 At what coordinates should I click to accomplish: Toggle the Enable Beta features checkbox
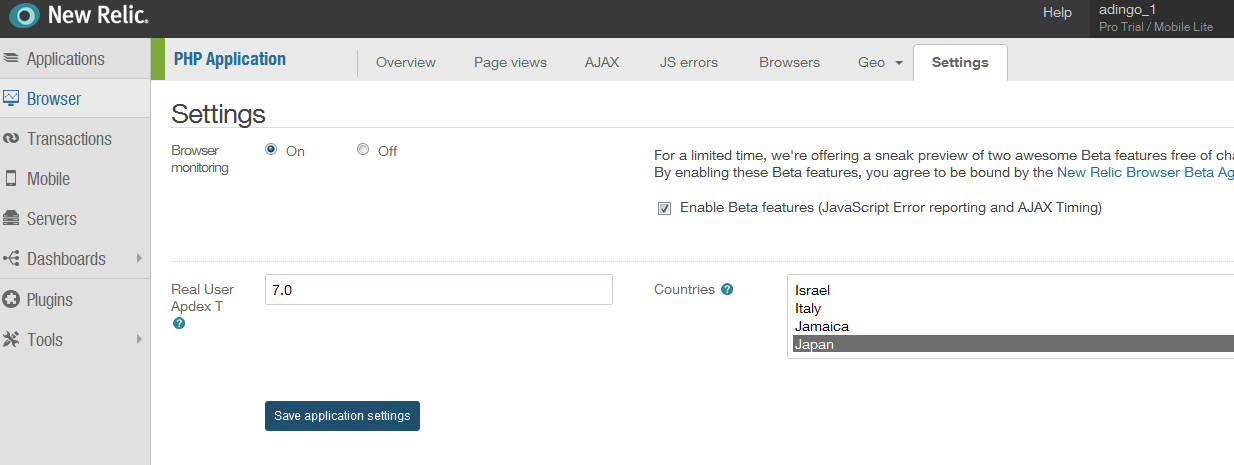tap(664, 208)
